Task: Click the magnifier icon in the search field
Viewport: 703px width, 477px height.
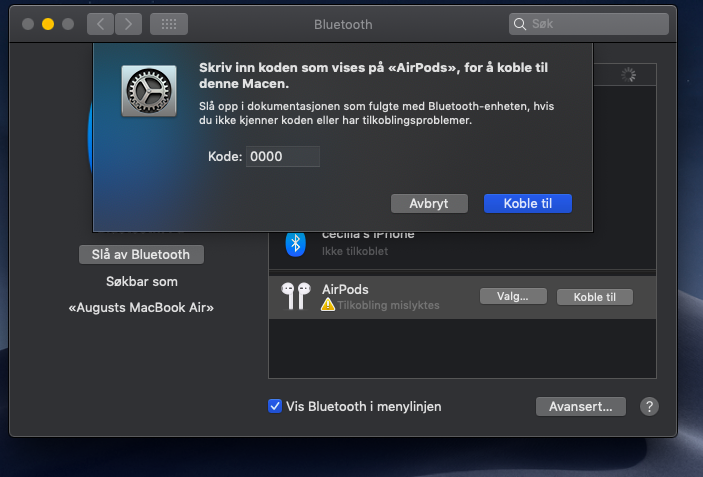Action: click(x=520, y=24)
